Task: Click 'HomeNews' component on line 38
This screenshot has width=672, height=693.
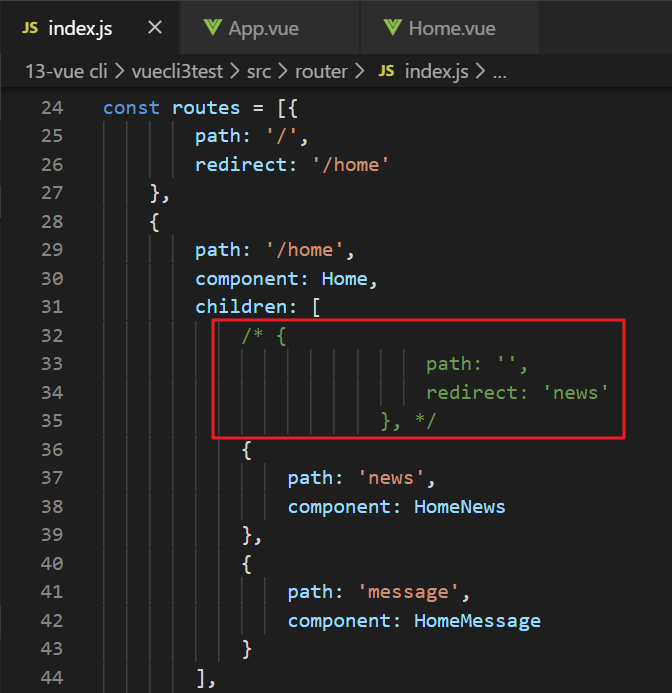Action: click(459, 506)
